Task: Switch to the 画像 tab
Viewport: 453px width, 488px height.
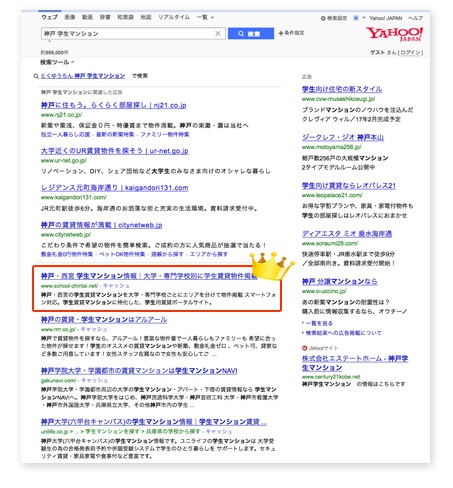Action: [70, 17]
